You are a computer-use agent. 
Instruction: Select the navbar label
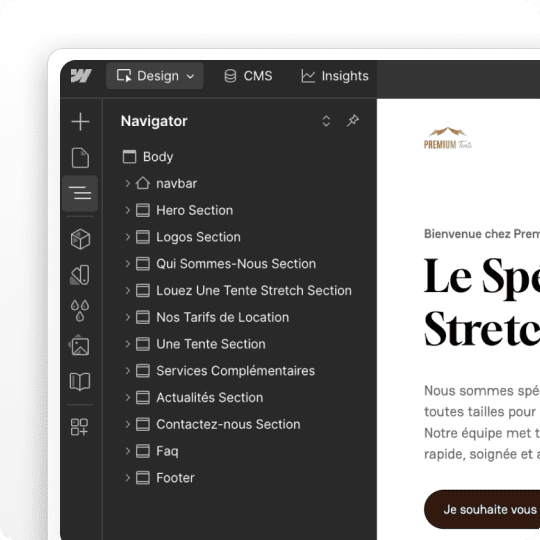(177, 184)
